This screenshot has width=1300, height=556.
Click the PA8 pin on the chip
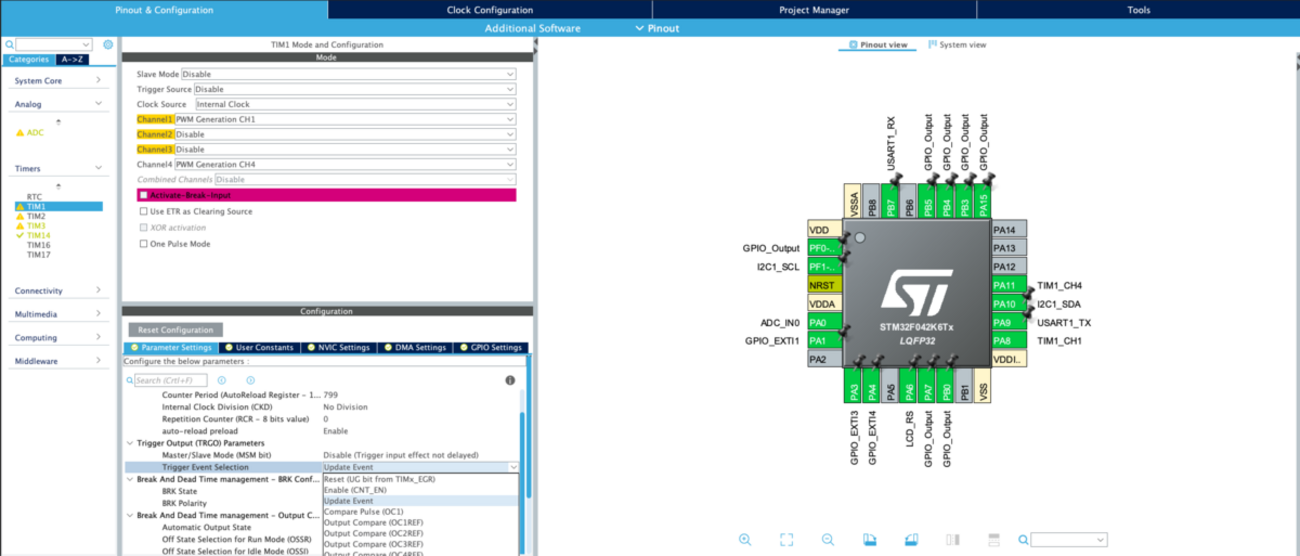pyautogui.click(x=1005, y=341)
